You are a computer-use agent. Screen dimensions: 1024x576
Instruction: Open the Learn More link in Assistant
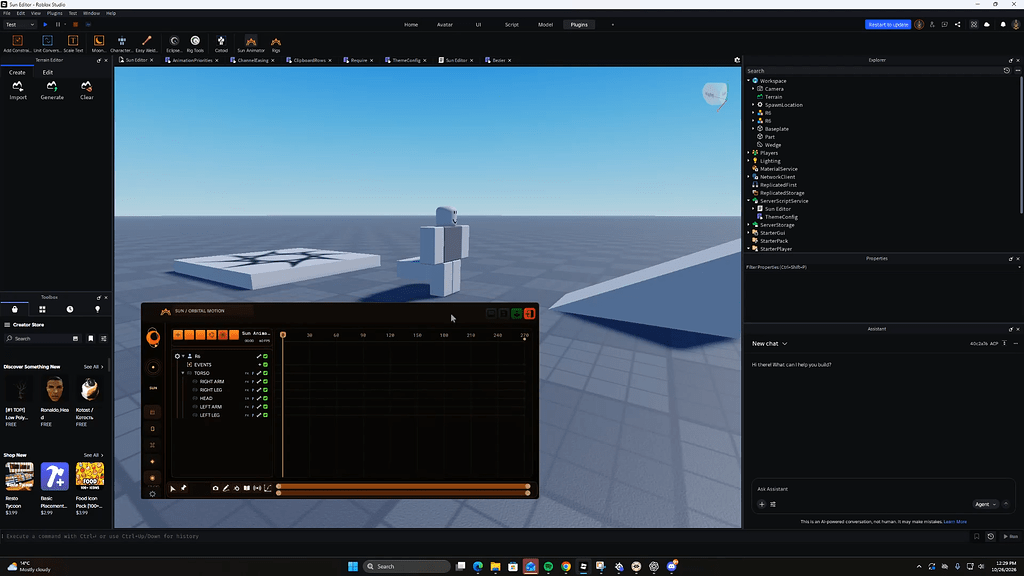(x=955, y=522)
